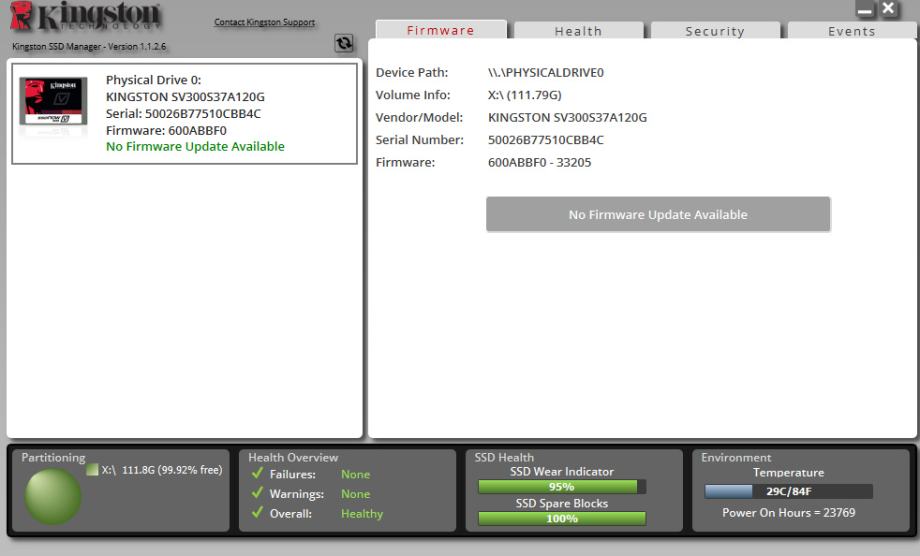Click the Warnings green checkmark icon
This screenshot has height=556, width=920.
click(x=258, y=494)
